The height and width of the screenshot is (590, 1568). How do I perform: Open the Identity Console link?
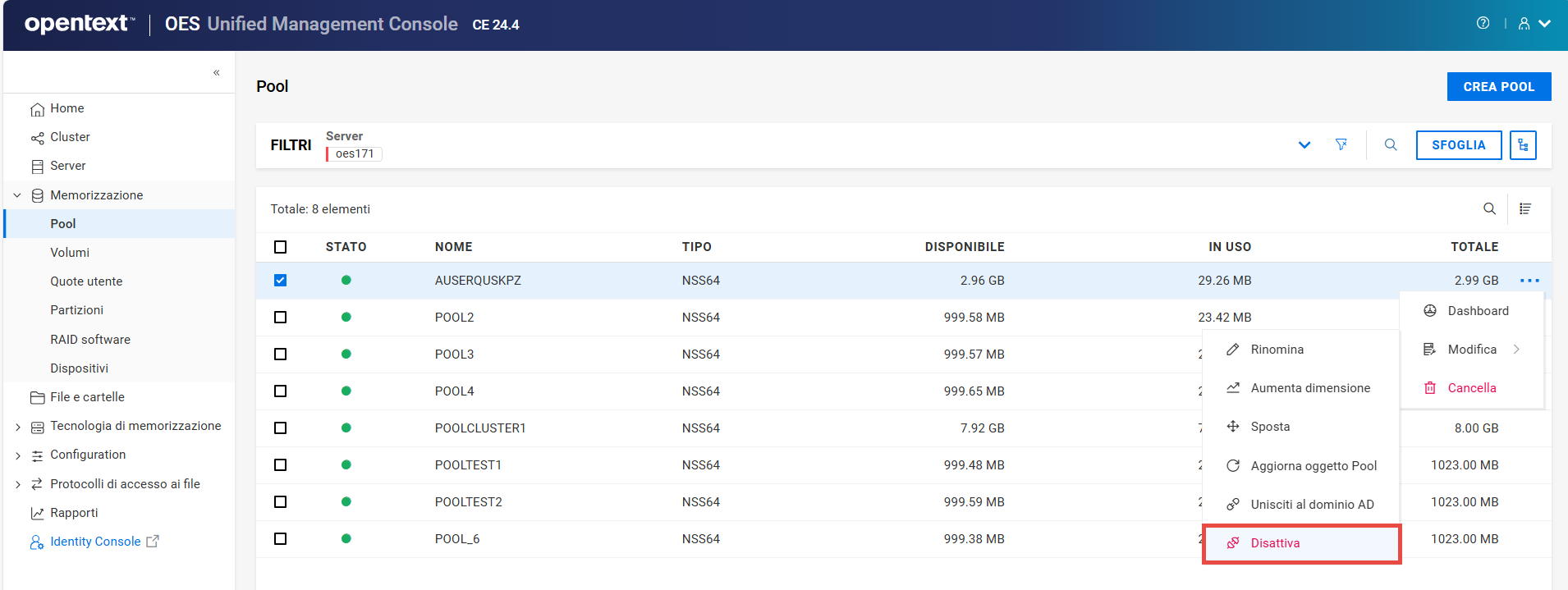coord(95,542)
